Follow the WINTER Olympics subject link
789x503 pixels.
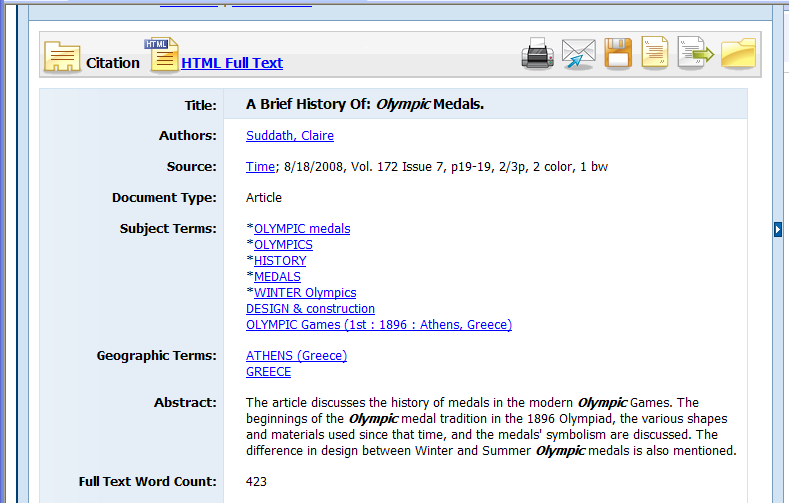click(x=305, y=293)
